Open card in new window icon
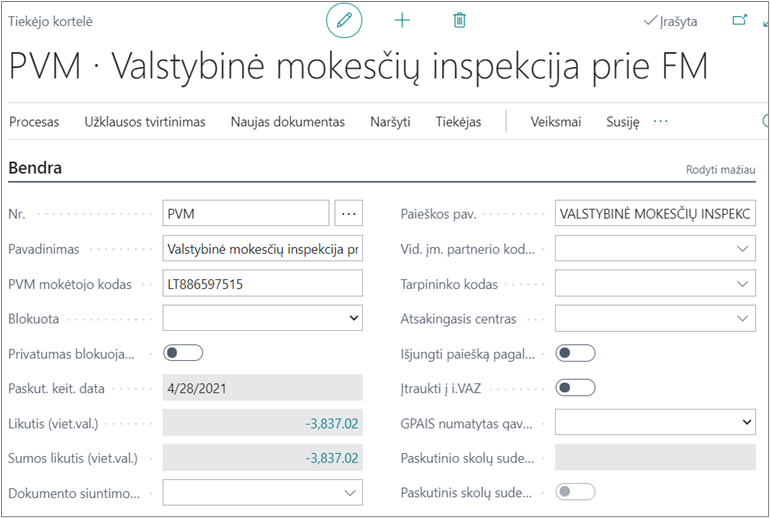 pos(740,20)
